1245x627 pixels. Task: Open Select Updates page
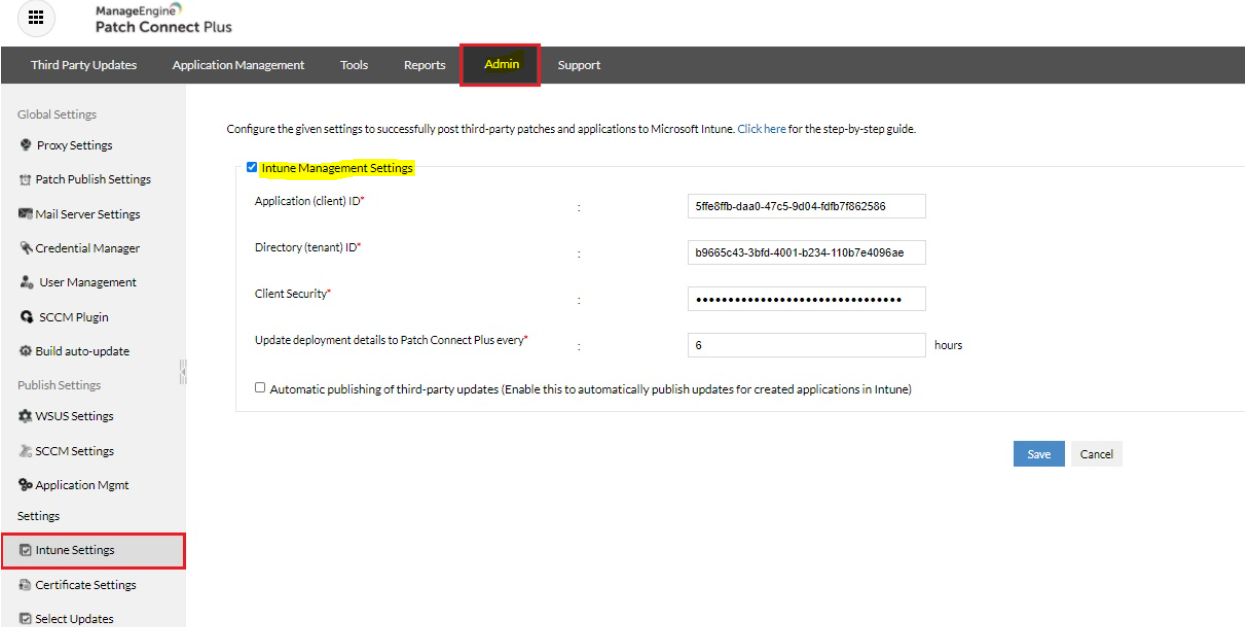coord(75,619)
